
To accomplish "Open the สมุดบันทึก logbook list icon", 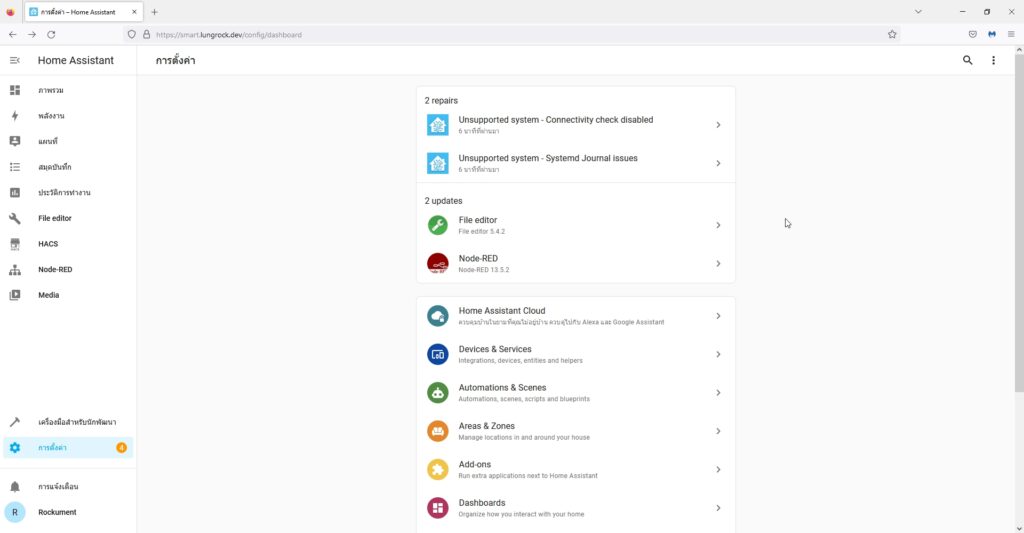I will coord(15,167).
